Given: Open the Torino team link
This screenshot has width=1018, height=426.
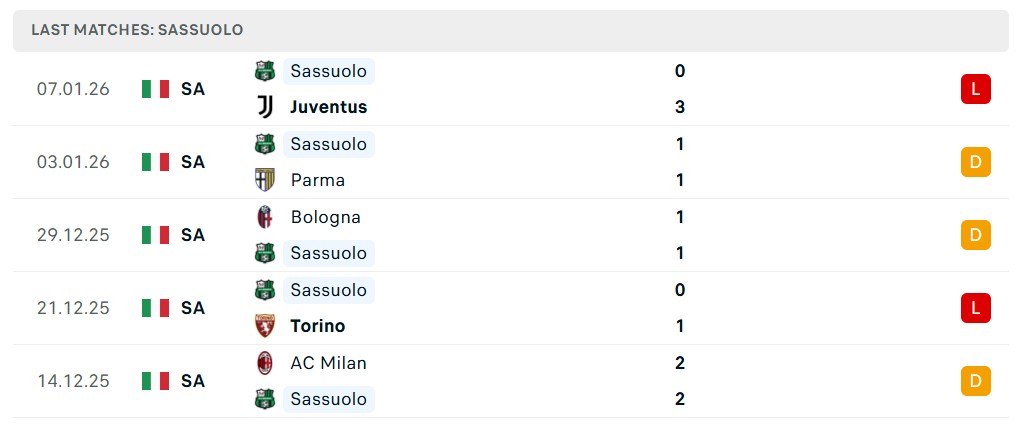Looking at the screenshot, I should point(317,326).
